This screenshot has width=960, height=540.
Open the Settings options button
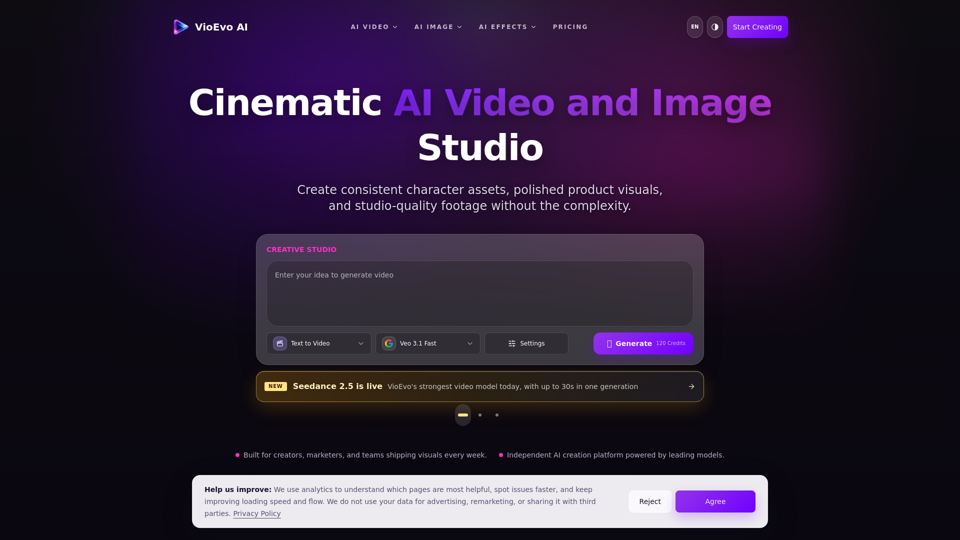click(x=527, y=343)
